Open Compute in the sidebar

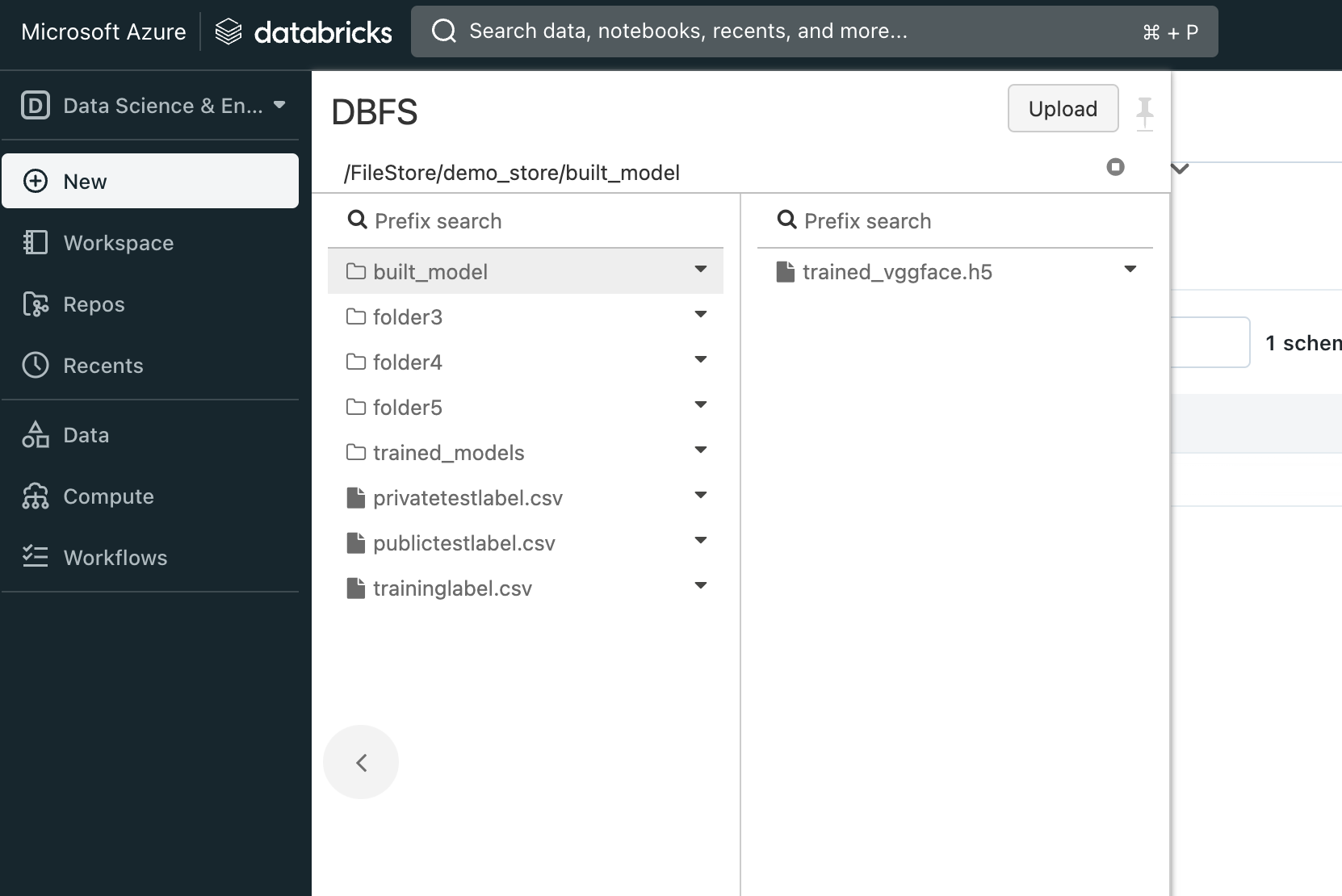pyautogui.click(x=150, y=496)
